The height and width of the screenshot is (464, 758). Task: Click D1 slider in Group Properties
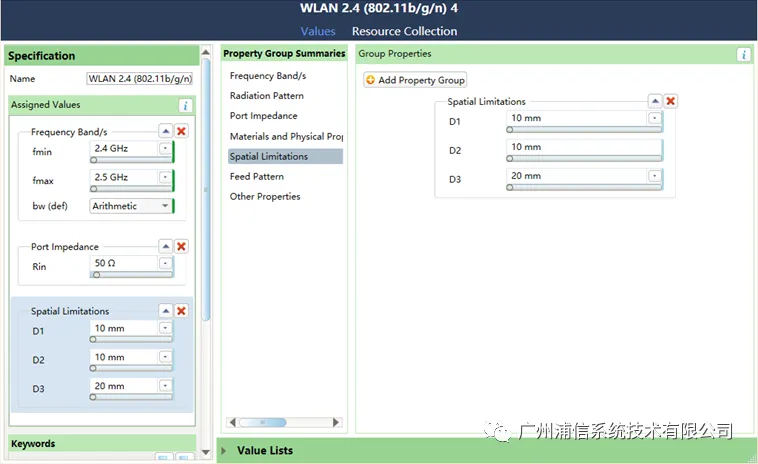click(x=584, y=130)
